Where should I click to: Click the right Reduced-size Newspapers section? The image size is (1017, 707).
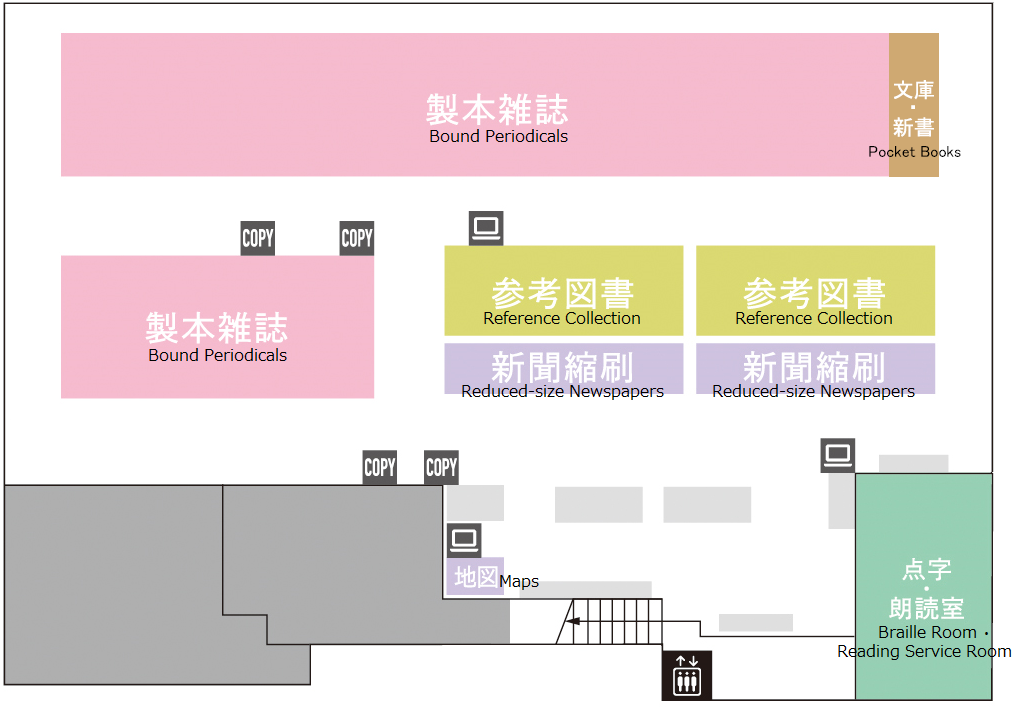815,368
